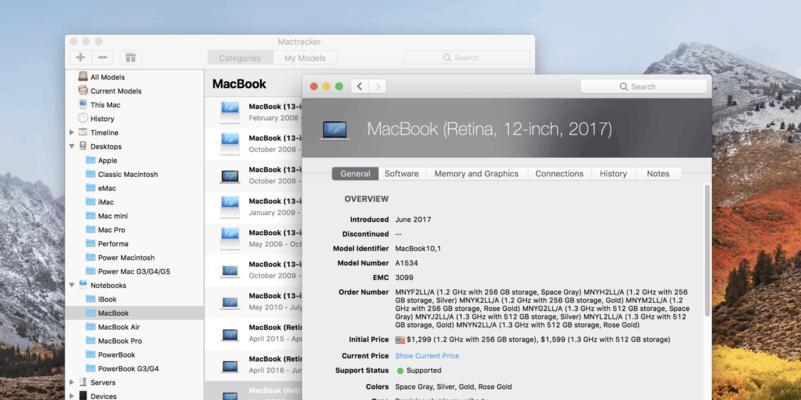Open the MacBook Pro folder

click(x=120, y=341)
